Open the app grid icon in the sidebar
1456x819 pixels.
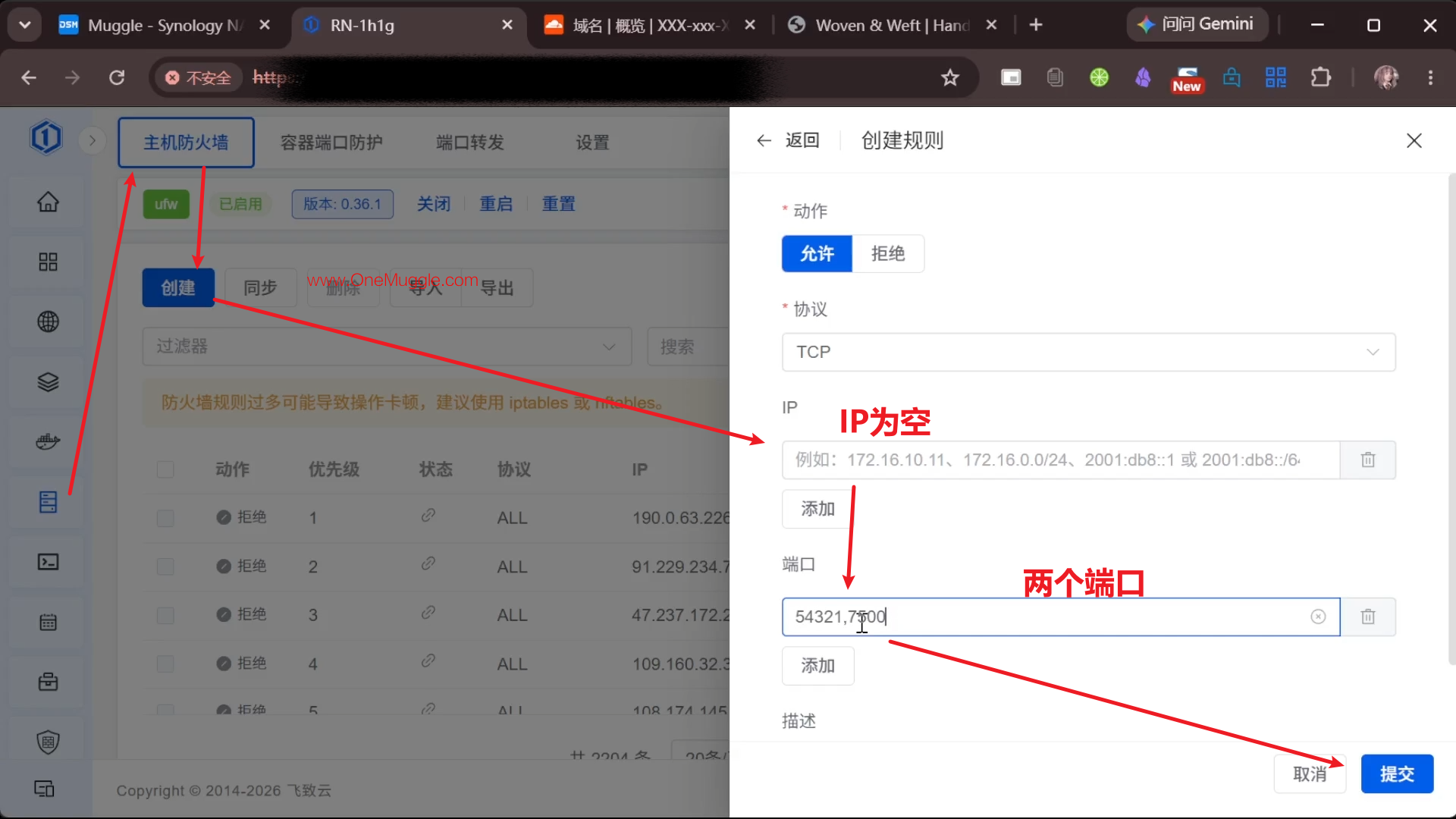click(x=48, y=262)
